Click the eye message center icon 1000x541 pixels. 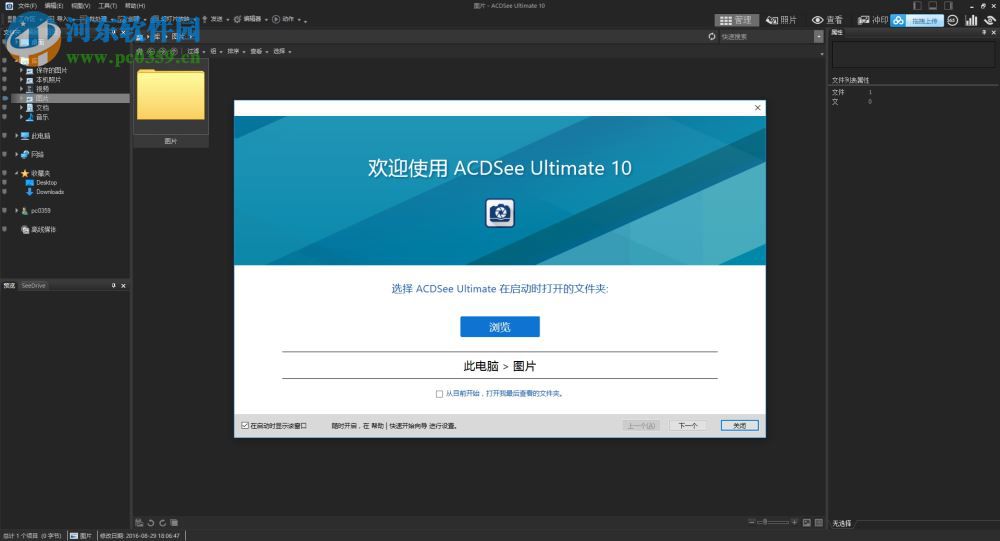tap(990, 20)
